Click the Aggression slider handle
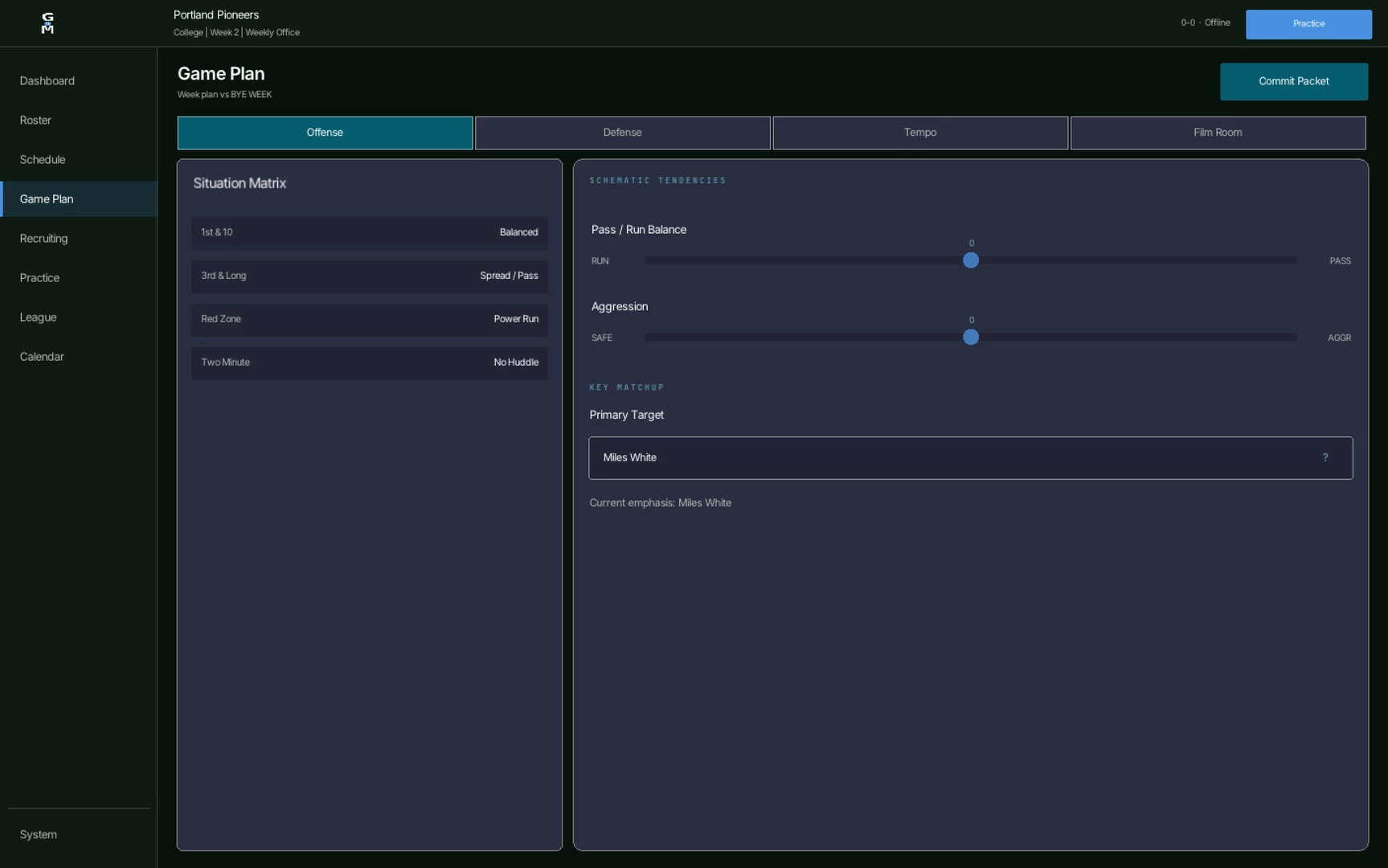The height and width of the screenshot is (868, 1388). click(x=971, y=338)
